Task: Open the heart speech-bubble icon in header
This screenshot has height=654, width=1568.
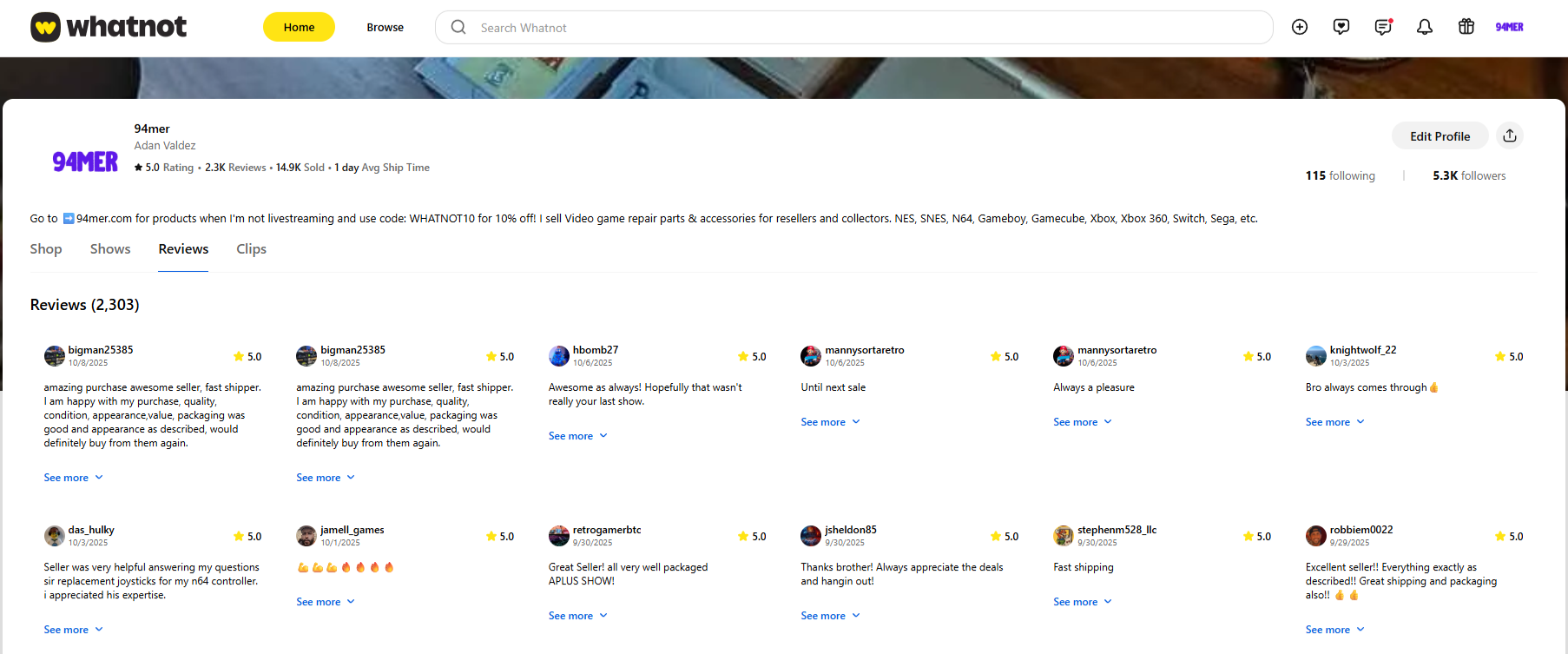Action: (1341, 27)
